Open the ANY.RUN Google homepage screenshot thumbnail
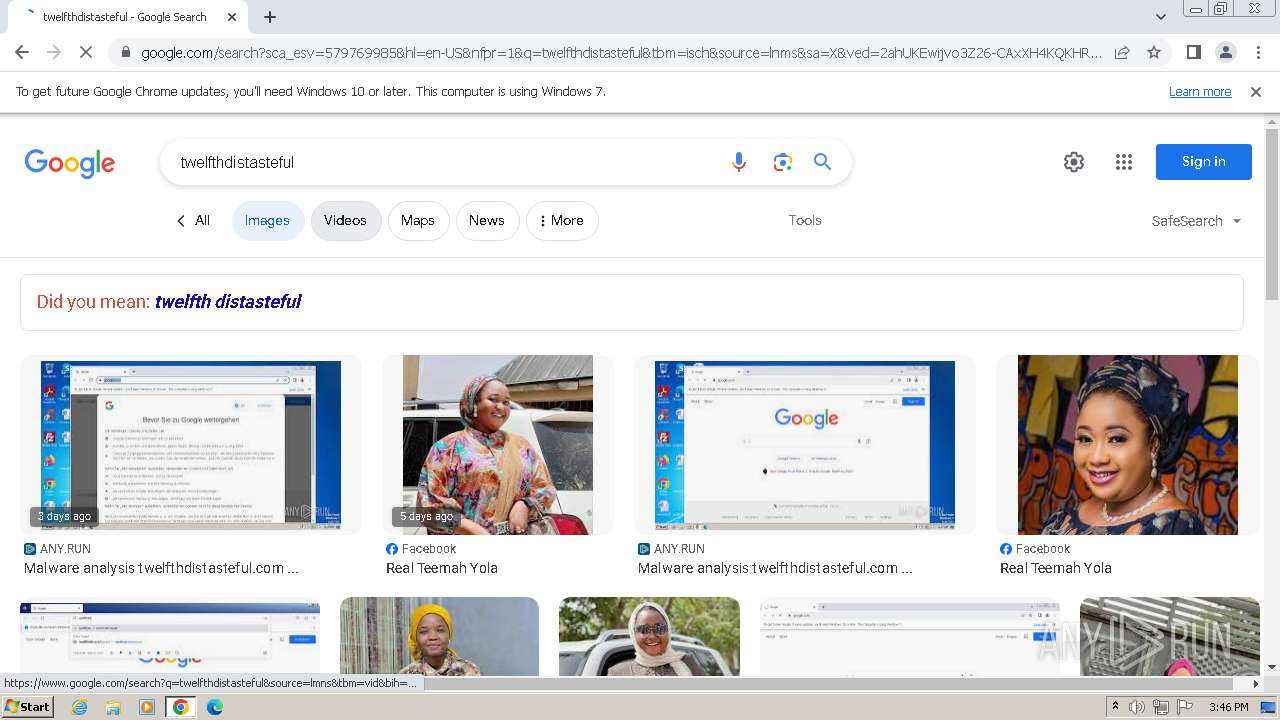This screenshot has height=720, width=1280. click(805, 445)
